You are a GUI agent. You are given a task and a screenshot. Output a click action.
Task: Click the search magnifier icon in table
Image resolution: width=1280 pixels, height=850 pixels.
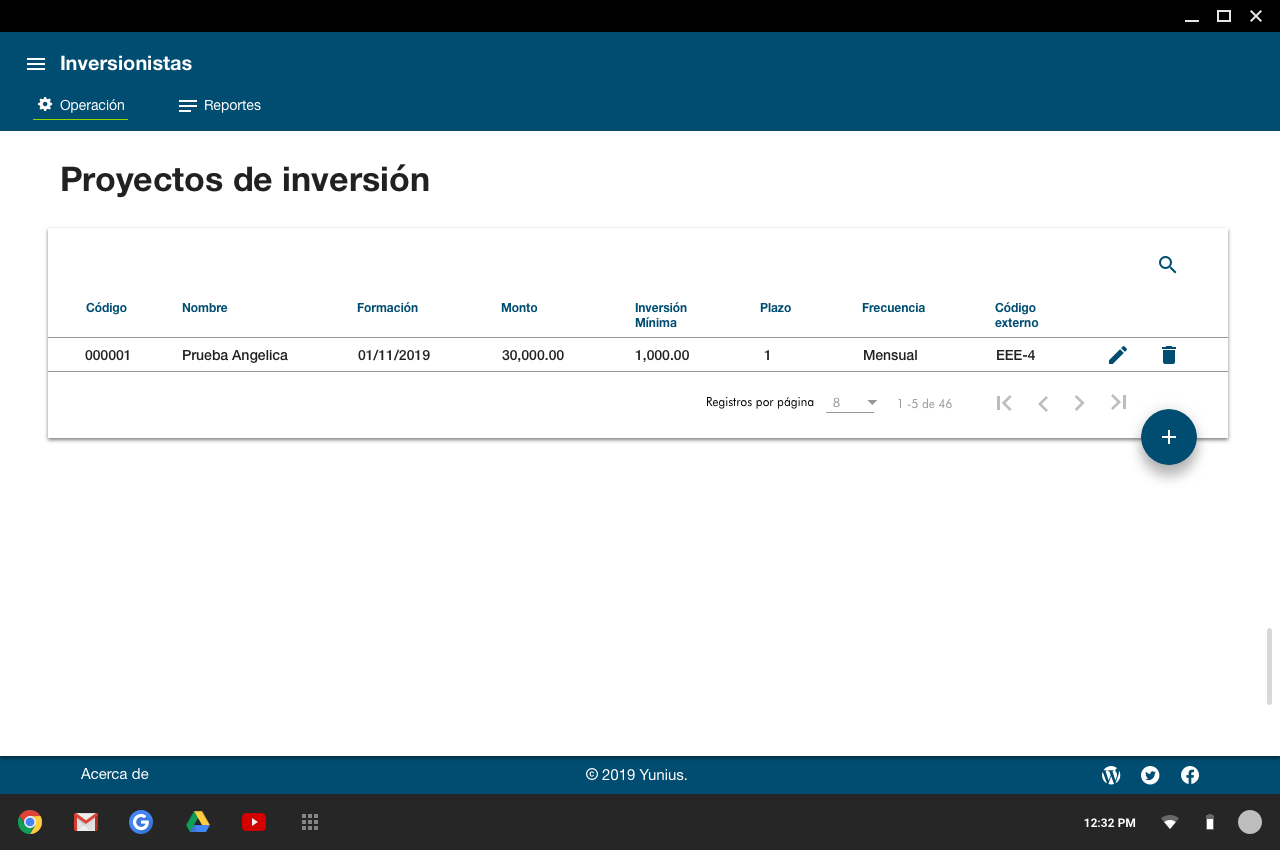tap(1167, 265)
